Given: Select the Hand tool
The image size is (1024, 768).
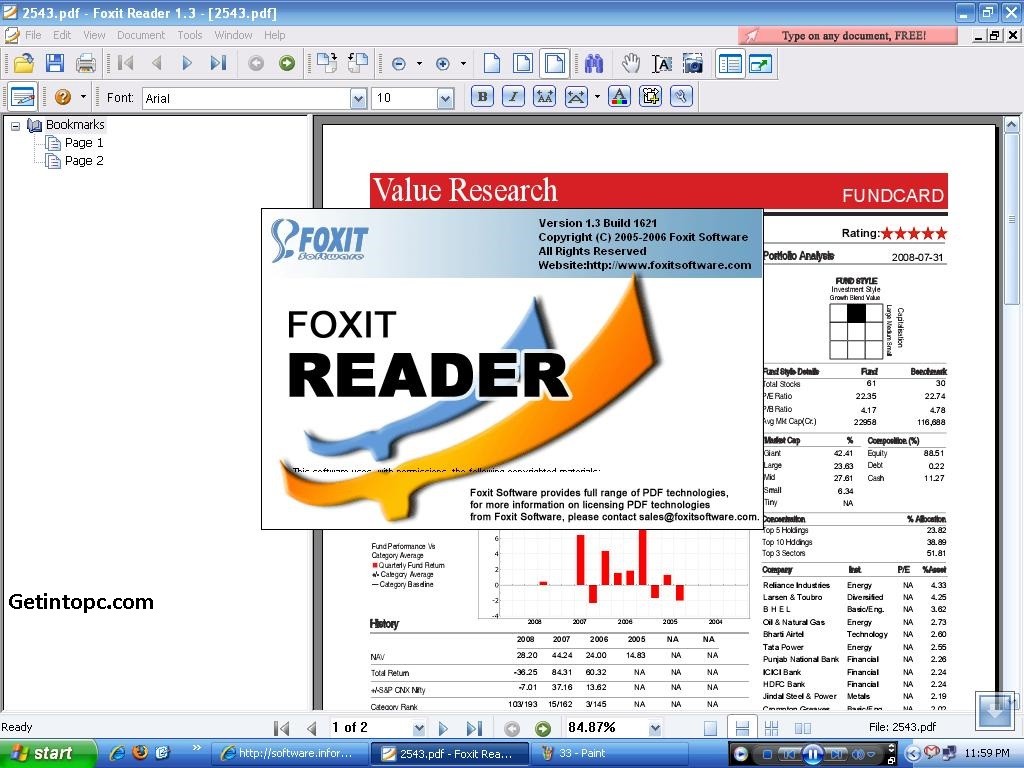Looking at the screenshot, I should tap(630, 63).
